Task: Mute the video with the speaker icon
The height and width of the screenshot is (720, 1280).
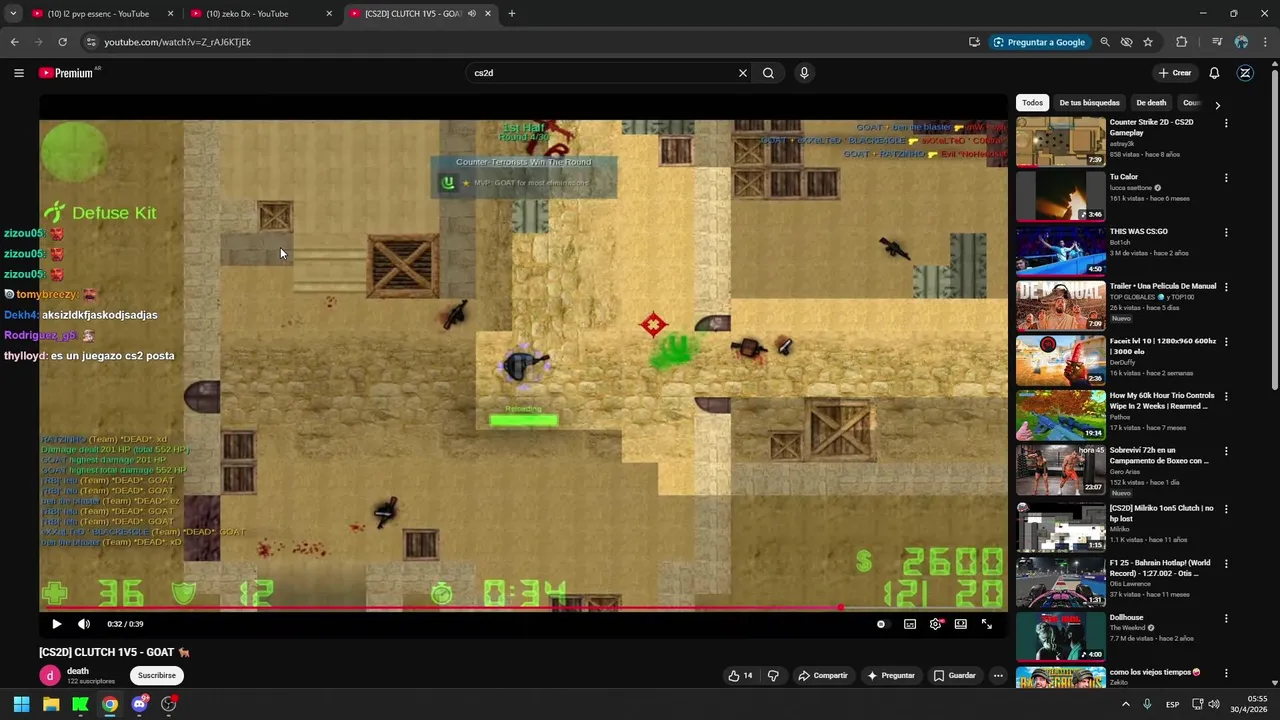Action: [84, 624]
